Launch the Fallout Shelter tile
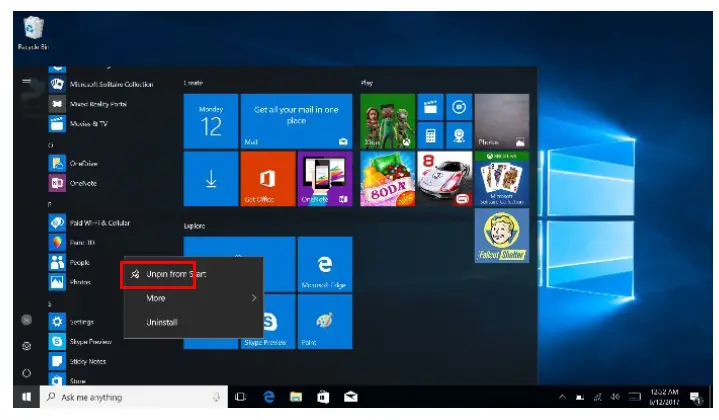The image size is (719, 420). (x=502, y=236)
